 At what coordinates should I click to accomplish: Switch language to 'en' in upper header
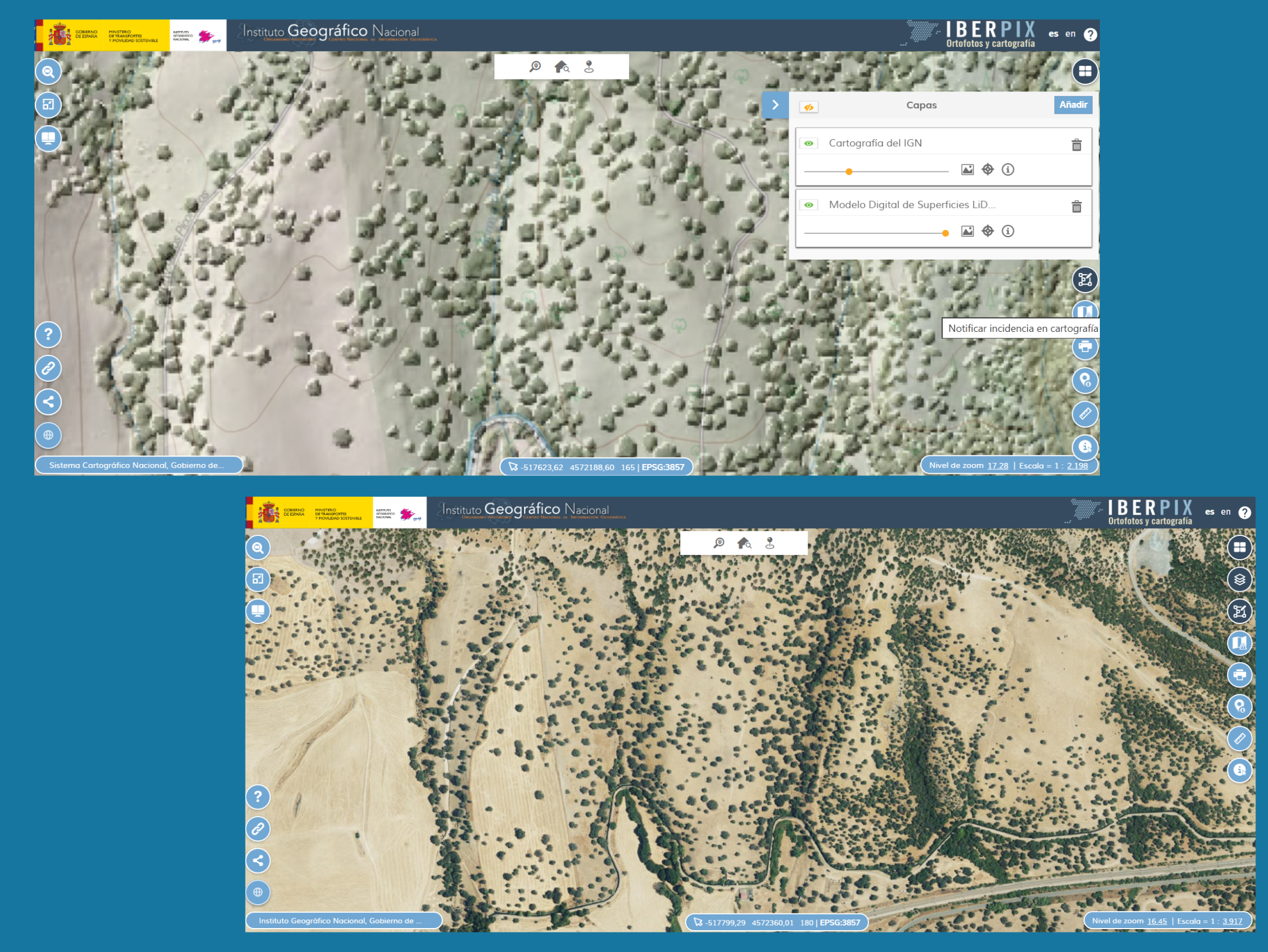(x=1070, y=34)
